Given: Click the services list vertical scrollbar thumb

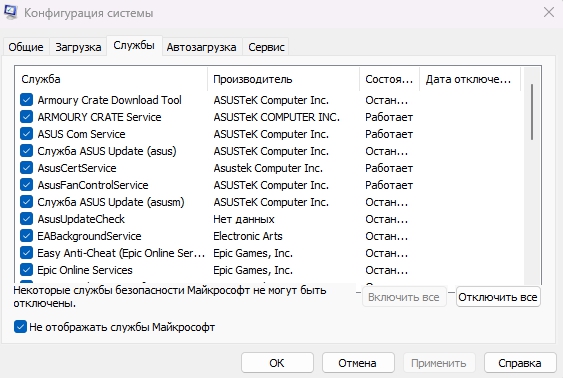Looking at the screenshot, I should tap(532, 112).
